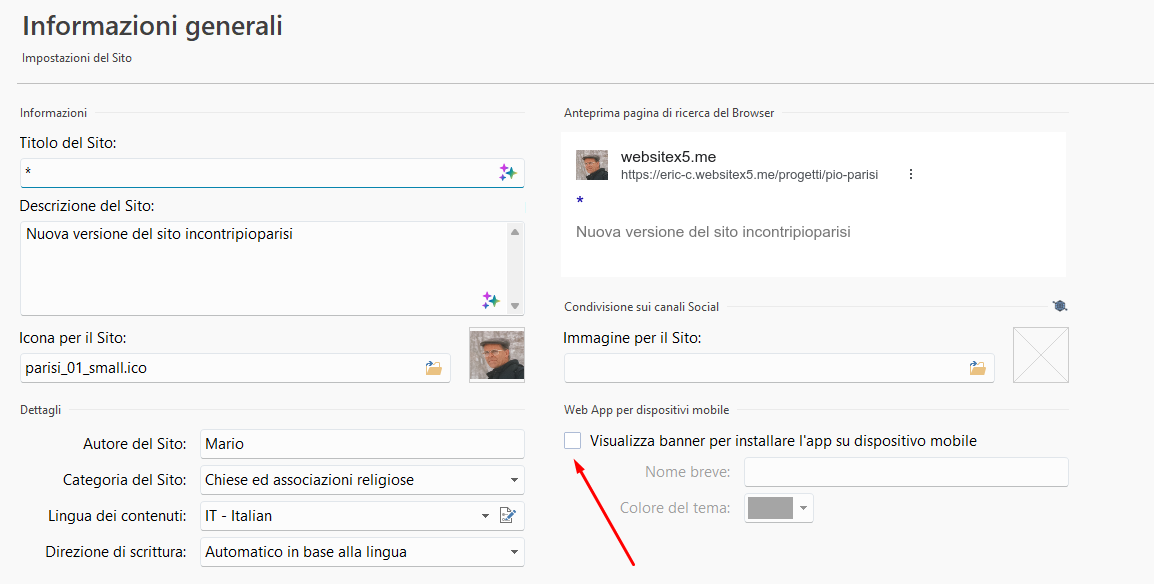Screen dimensions: 1154x584
Task: Enable Visualizza banner per installare l'app checkbox
Action: 573,441
